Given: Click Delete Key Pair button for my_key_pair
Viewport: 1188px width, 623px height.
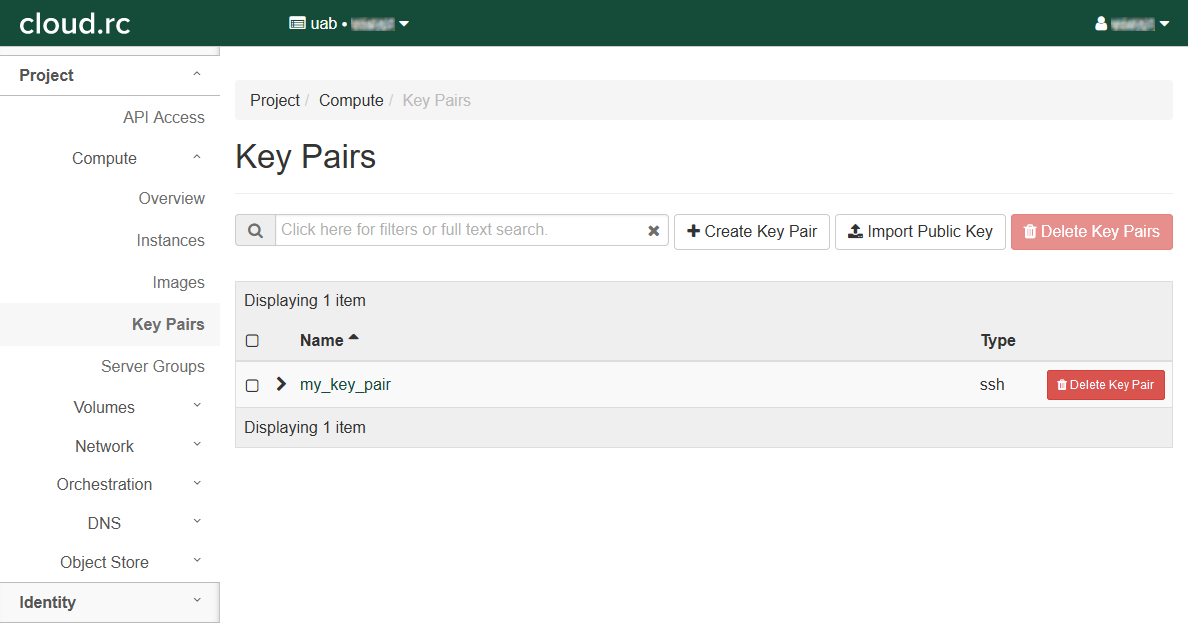Looking at the screenshot, I should coord(1105,385).
